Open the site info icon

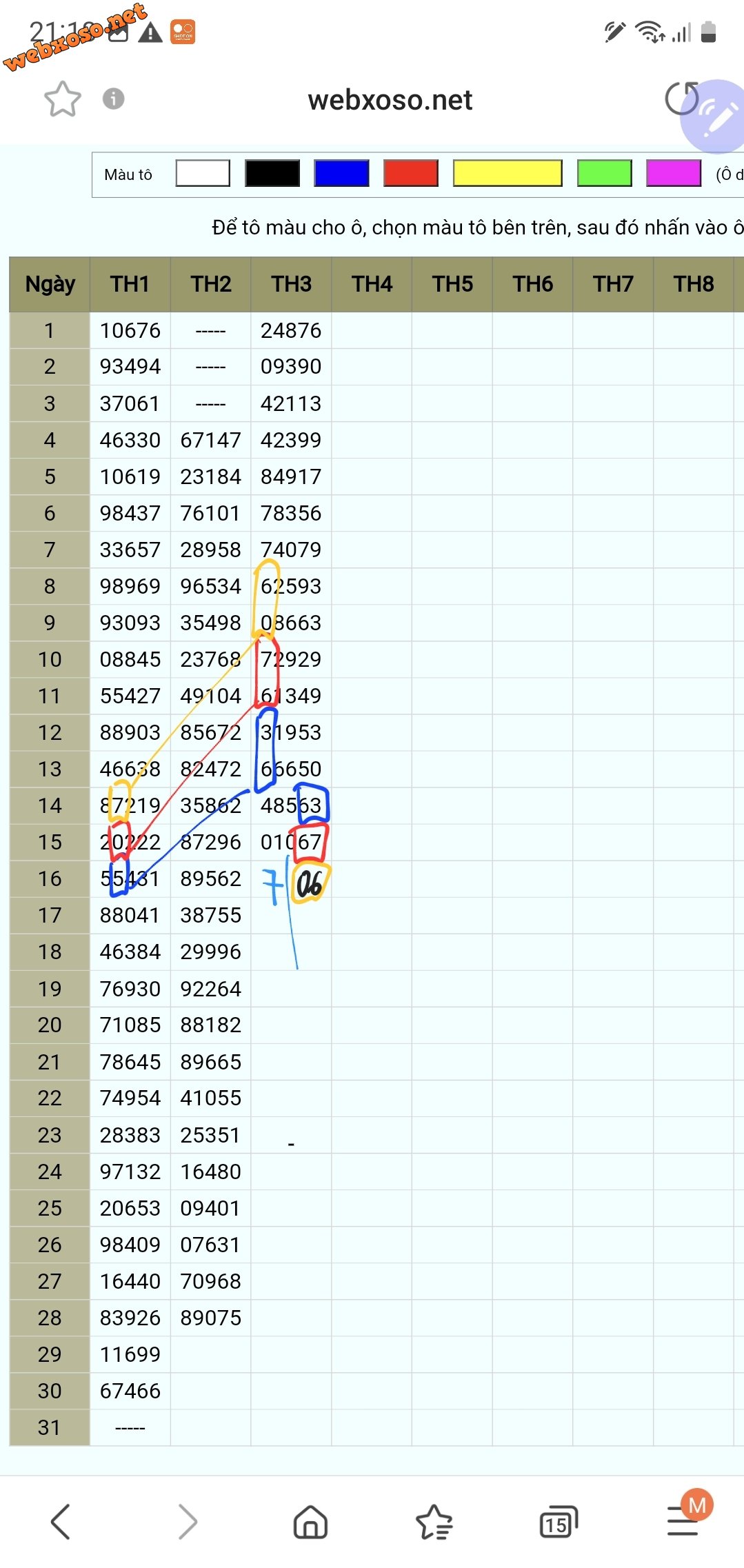(x=114, y=99)
